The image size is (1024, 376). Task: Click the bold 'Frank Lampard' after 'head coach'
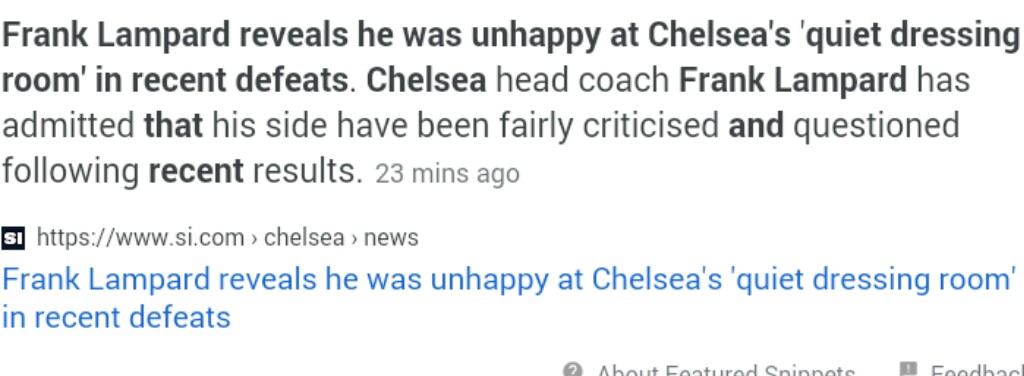click(793, 82)
